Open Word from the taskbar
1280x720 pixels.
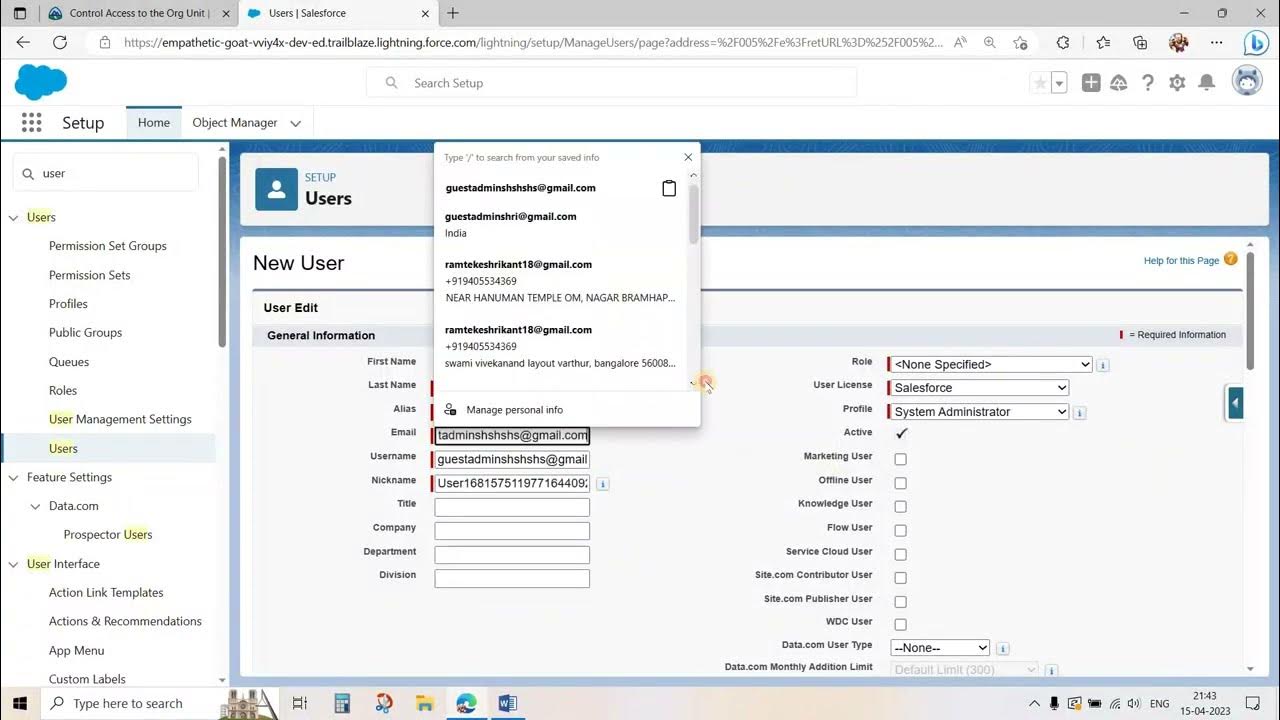tap(507, 703)
